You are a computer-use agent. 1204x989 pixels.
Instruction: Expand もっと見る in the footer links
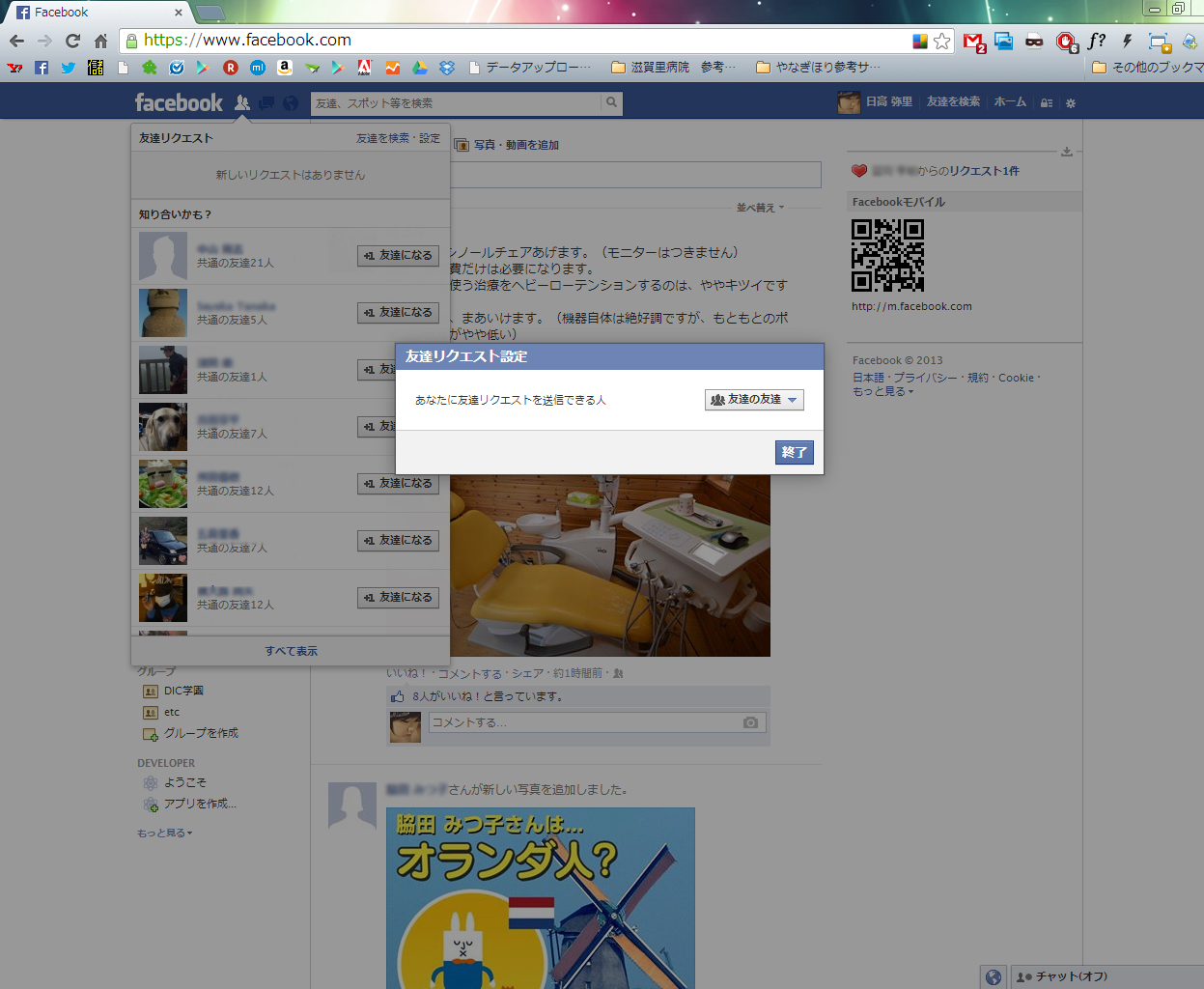(x=882, y=391)
